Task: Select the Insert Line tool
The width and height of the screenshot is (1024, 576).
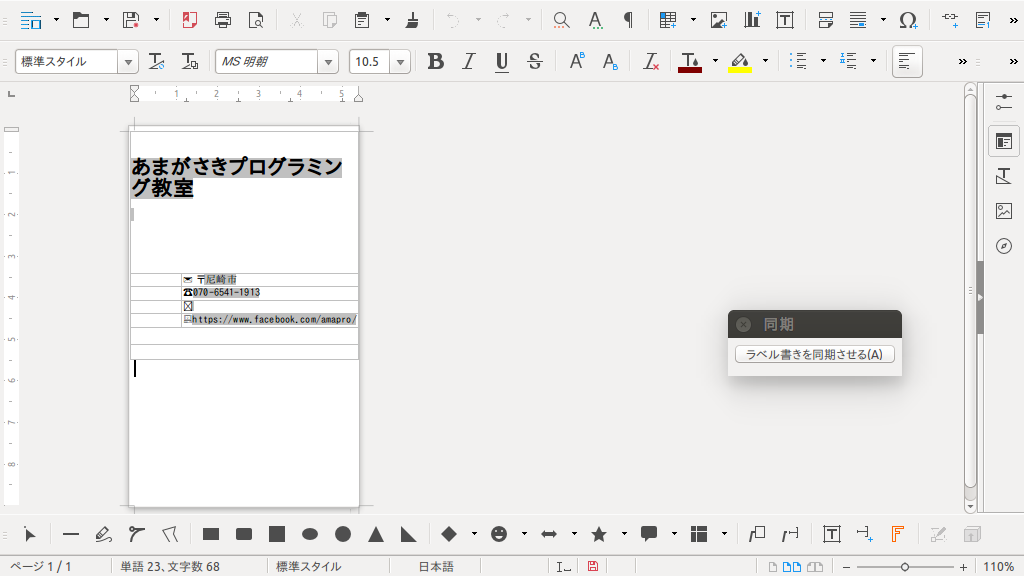Action: coord(71,535)
